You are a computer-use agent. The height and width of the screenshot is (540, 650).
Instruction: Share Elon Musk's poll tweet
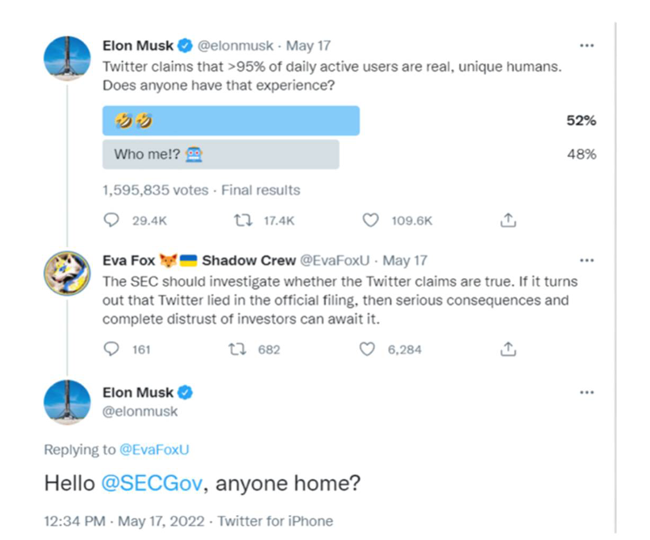point(508,220)
